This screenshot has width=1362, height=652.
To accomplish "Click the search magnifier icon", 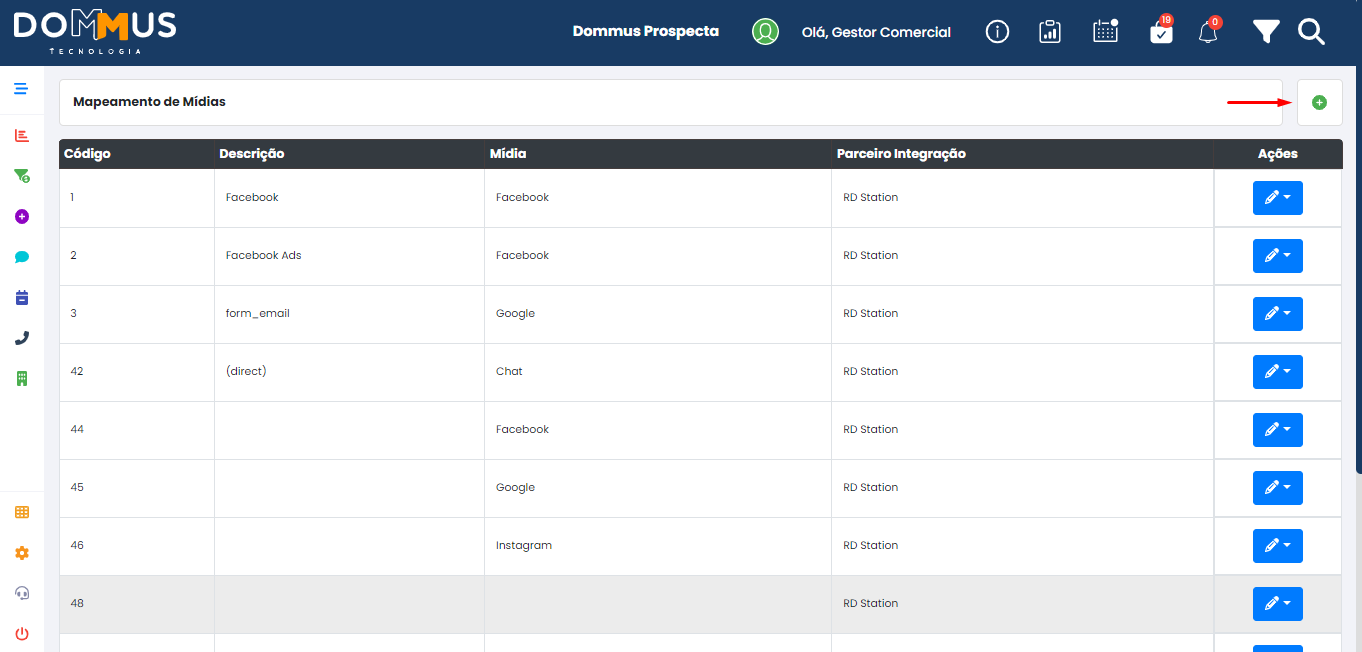I will 1311,32.
